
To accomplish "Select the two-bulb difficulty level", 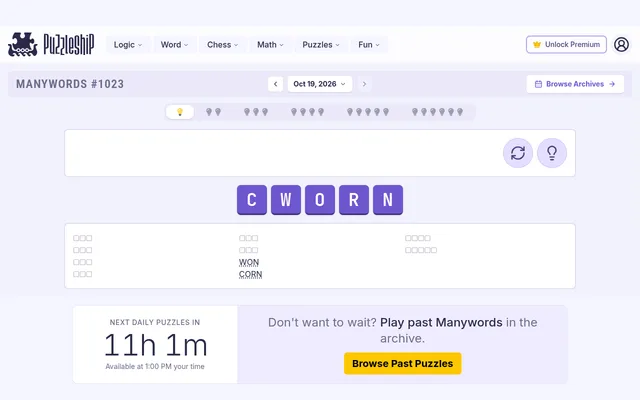I will click(x=213, y=112).
